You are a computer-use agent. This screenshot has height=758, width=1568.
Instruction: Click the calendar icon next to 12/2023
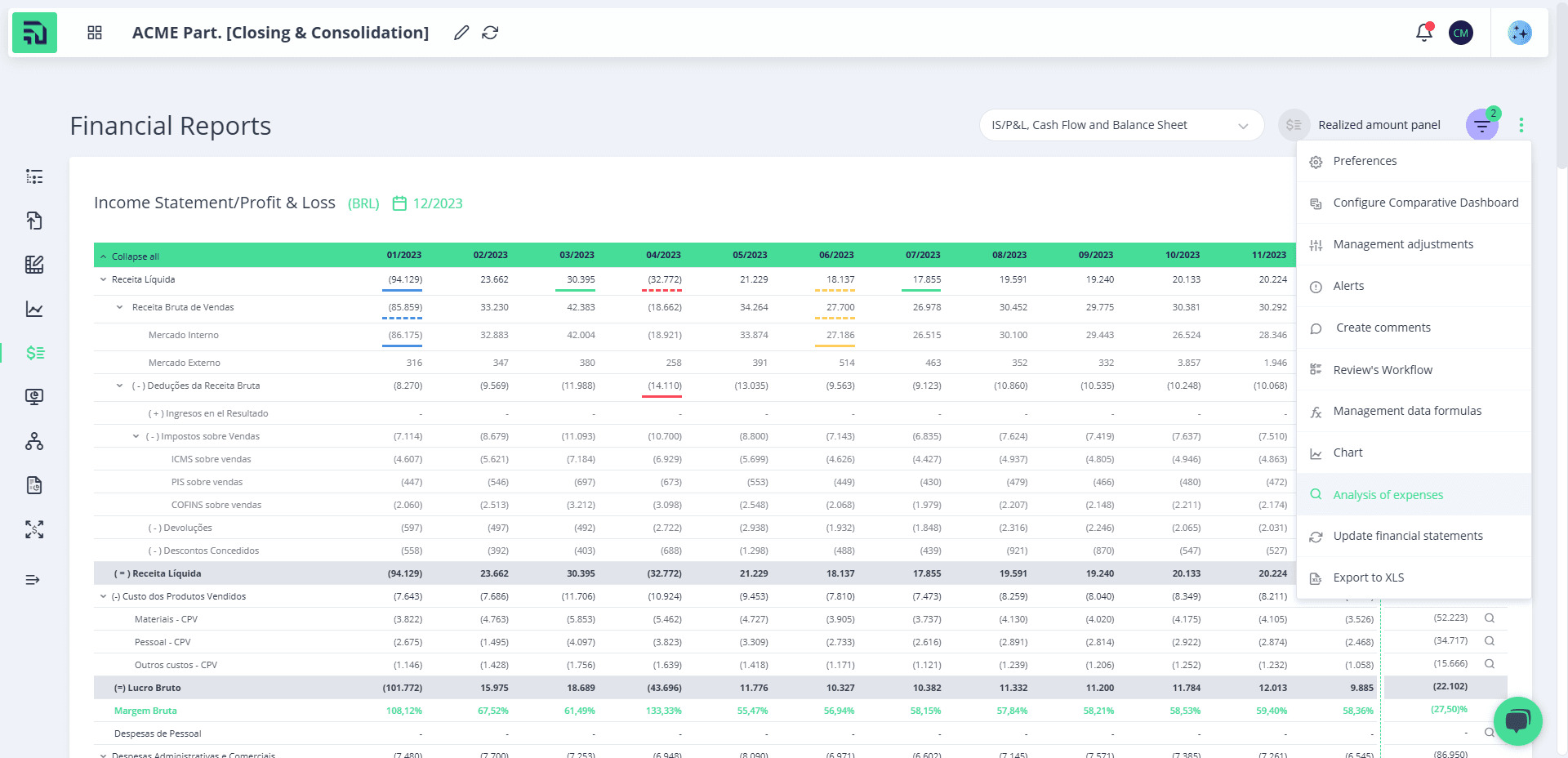[399, 203]
